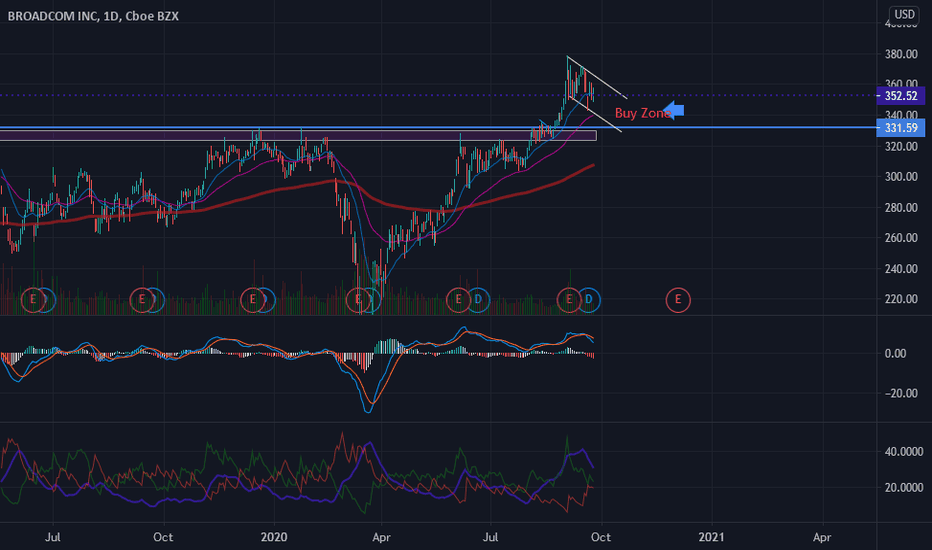Viewport: 932px width, 550px height.
Task: Open the December 2019 earnings E marker
Action: (x=253, y=300)
